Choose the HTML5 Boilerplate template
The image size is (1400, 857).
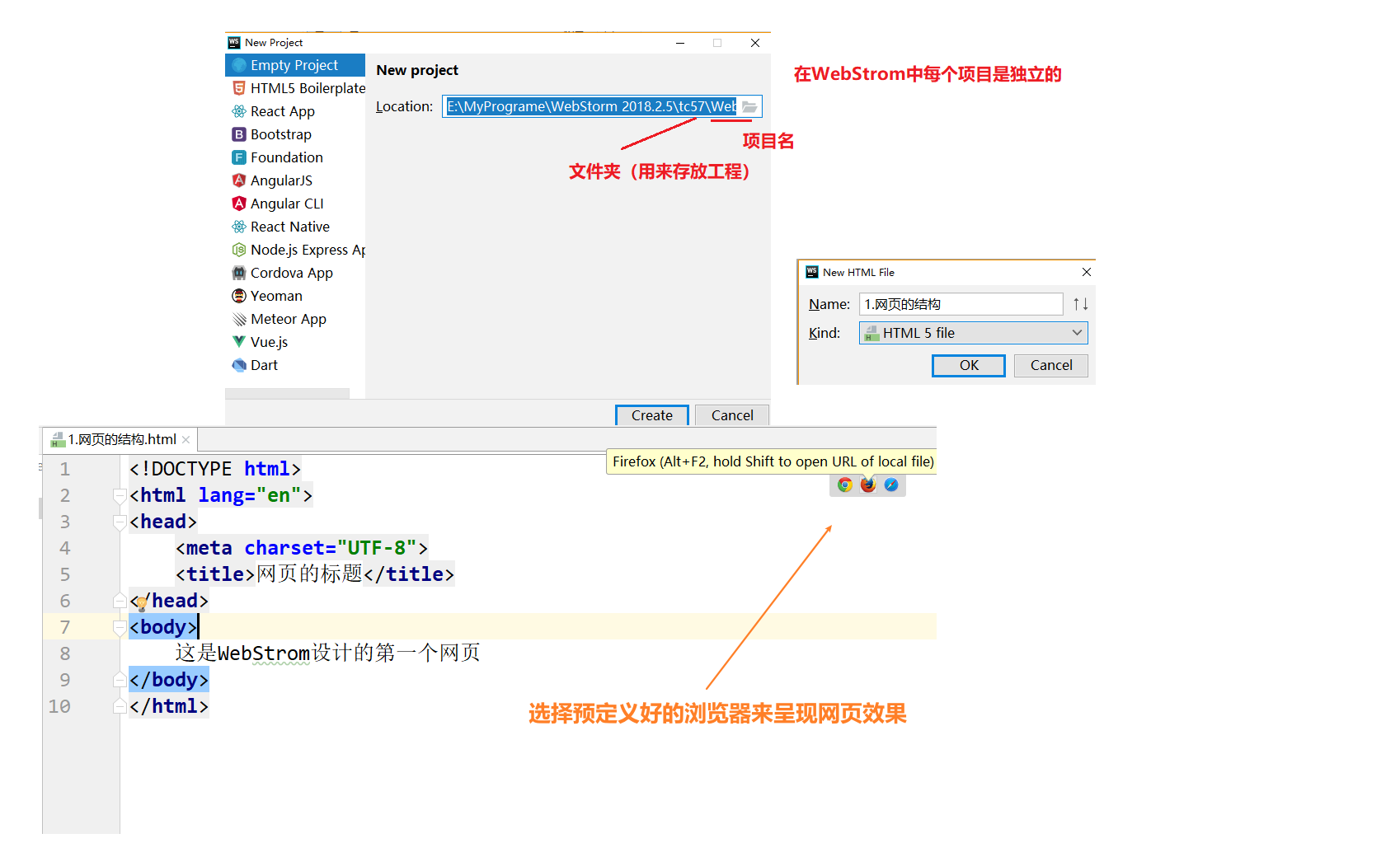[294, 88]
